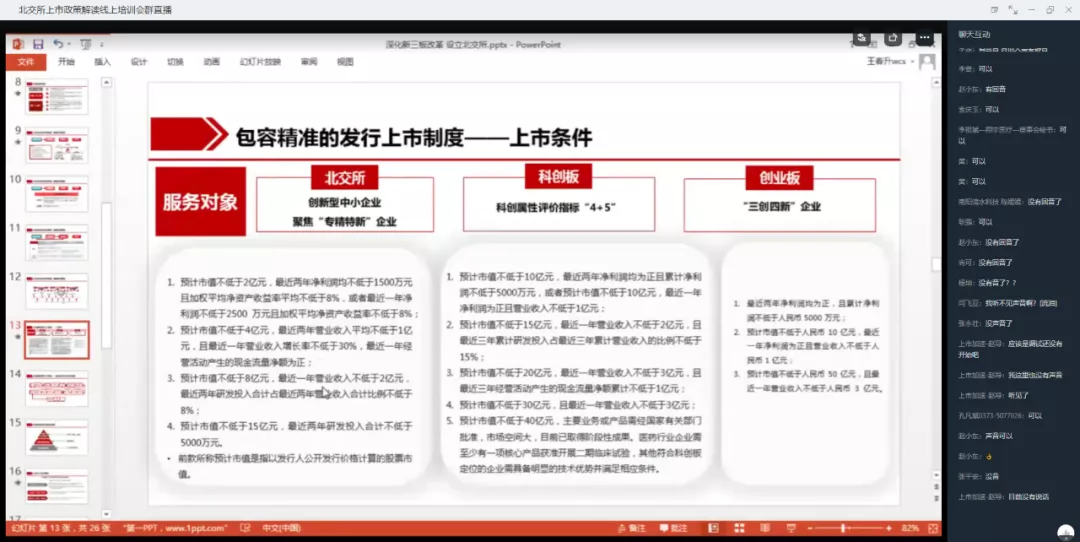The height and width of the screenshot is (542, 1080).
Task: Open the 幻灯片放映 ribbon tab
Action: [260, 62]
